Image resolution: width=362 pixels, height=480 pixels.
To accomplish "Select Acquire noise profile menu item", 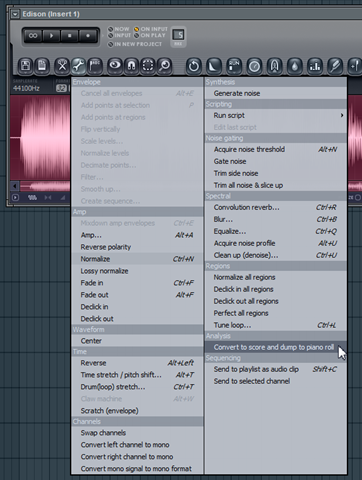I will 276,243.
